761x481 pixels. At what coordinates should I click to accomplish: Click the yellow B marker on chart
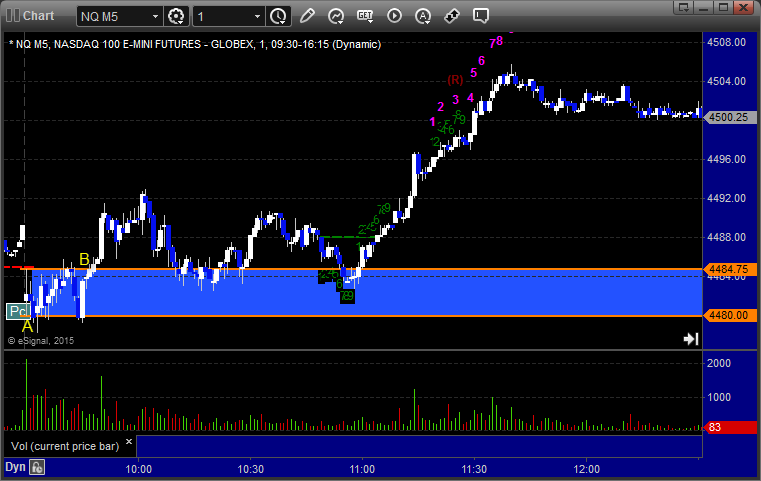[x=84, y=260]
